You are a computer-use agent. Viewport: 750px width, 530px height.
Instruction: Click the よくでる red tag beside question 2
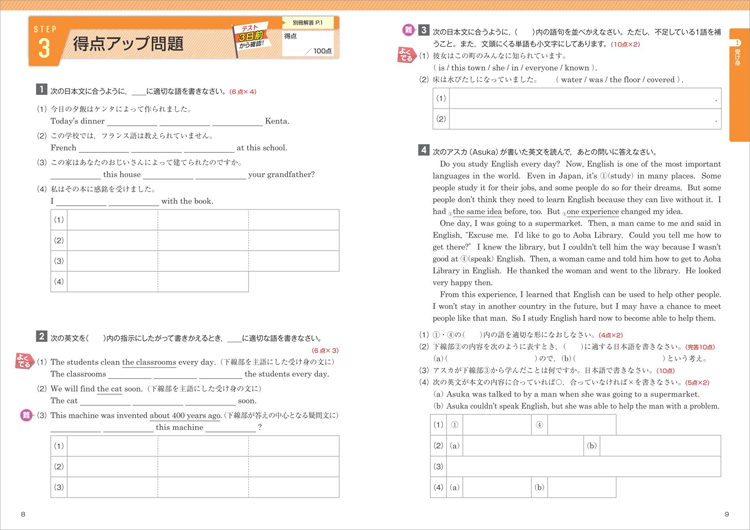point(23,361)
